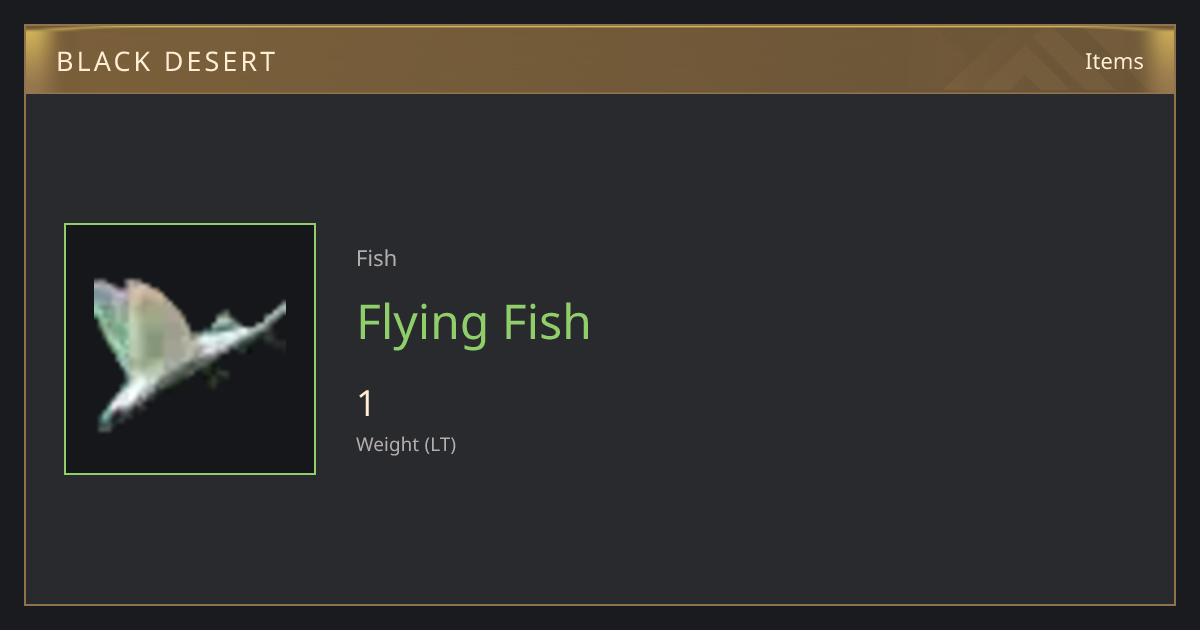Select the green-bordered item thumbnail frame

(x=190, y=349)
